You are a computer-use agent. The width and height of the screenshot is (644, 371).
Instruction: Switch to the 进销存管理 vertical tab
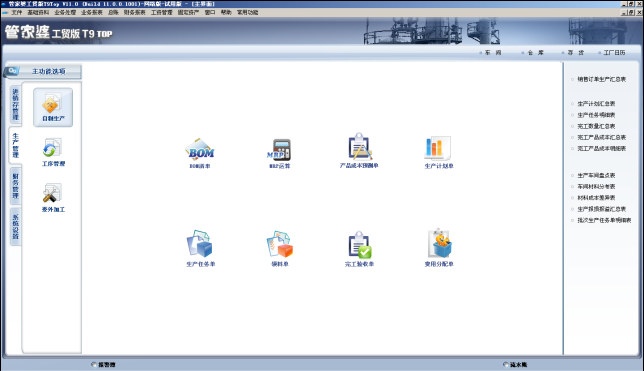[x=16, y=104]
